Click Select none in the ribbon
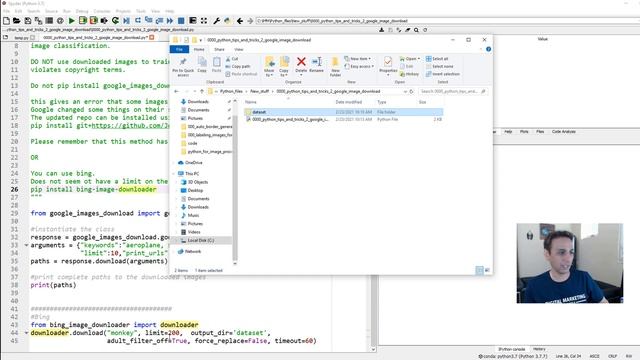640x360 pixels. click(x=439, y=67)
